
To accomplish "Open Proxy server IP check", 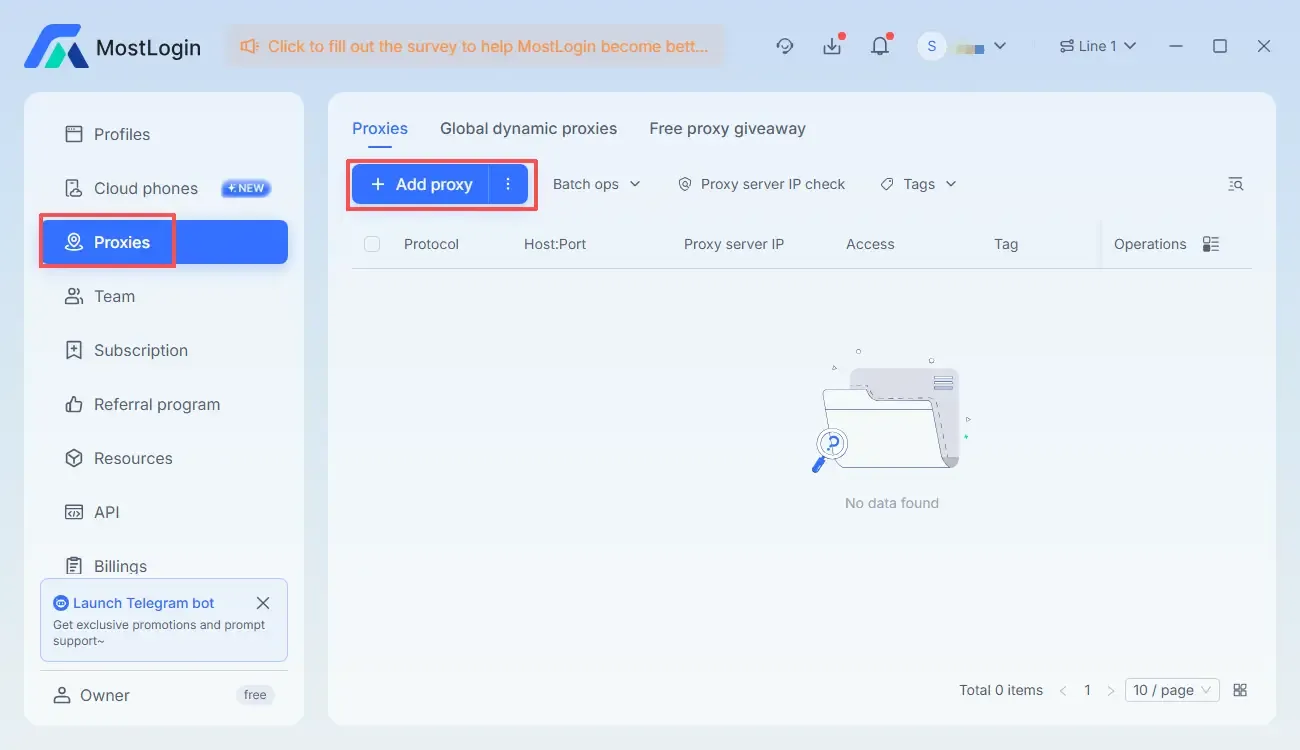I will 762,184.
